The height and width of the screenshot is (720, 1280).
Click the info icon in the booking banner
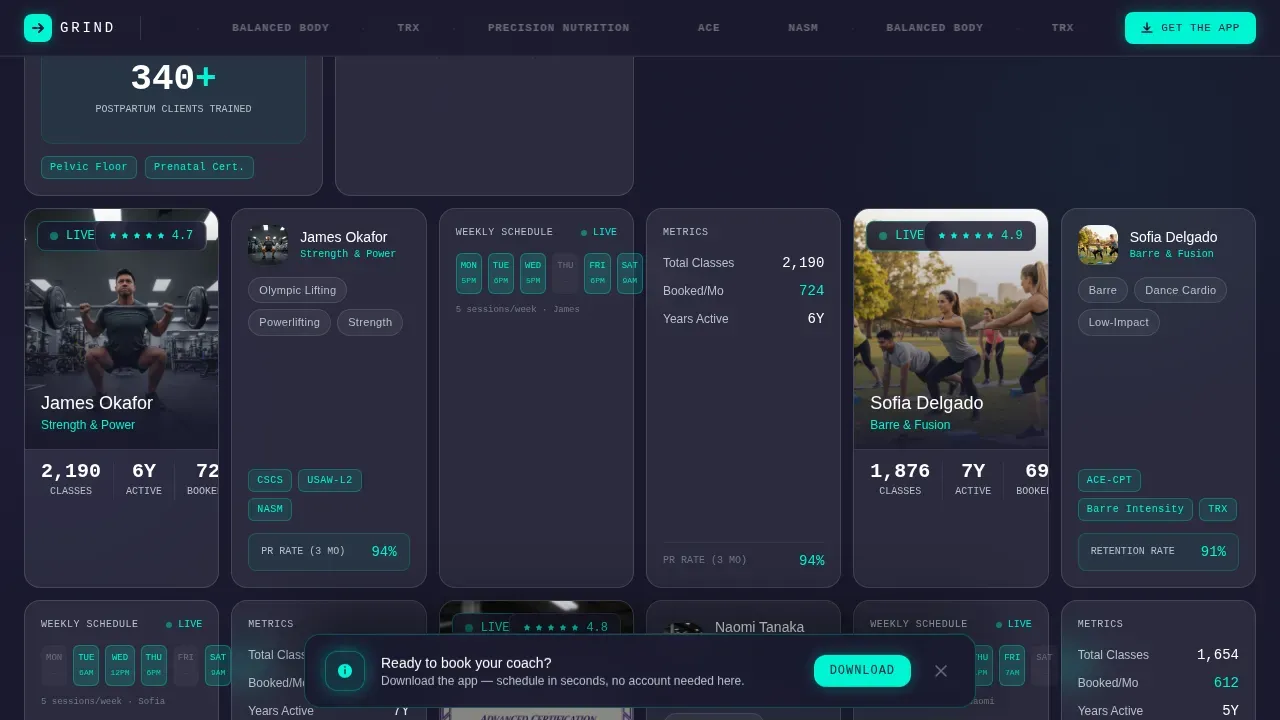pos(345,671)
